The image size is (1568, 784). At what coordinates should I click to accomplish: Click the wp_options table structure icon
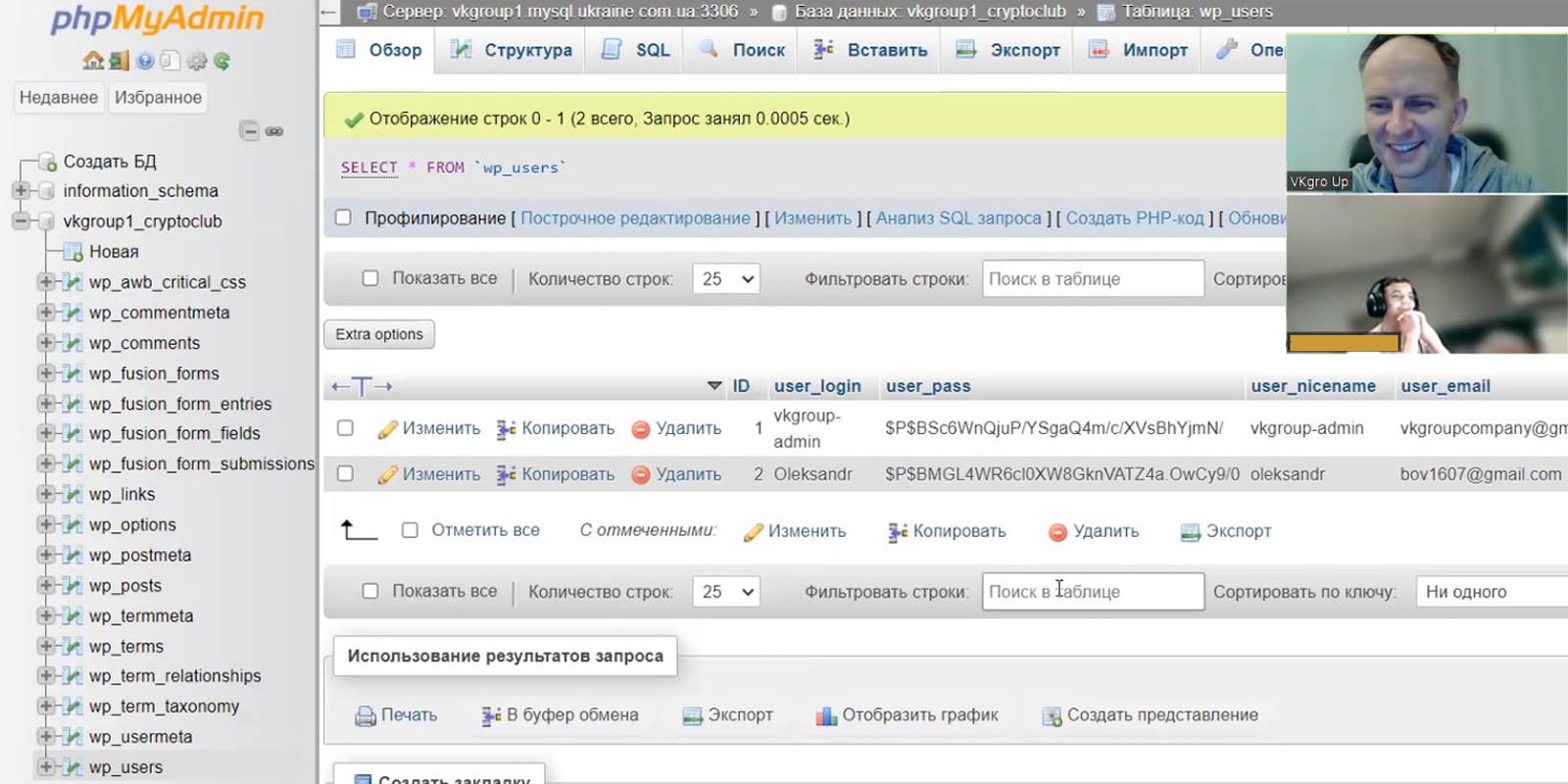(72, 525)
